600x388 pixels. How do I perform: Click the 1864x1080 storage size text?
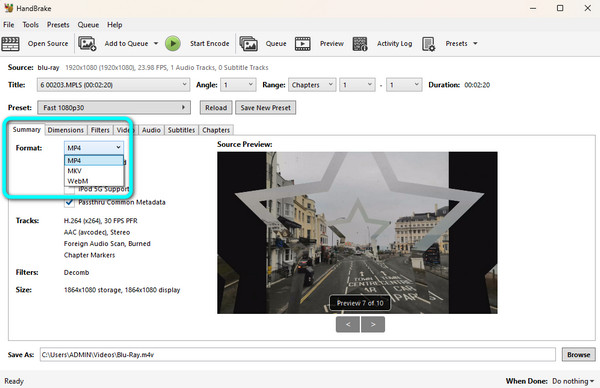point(122,290)
